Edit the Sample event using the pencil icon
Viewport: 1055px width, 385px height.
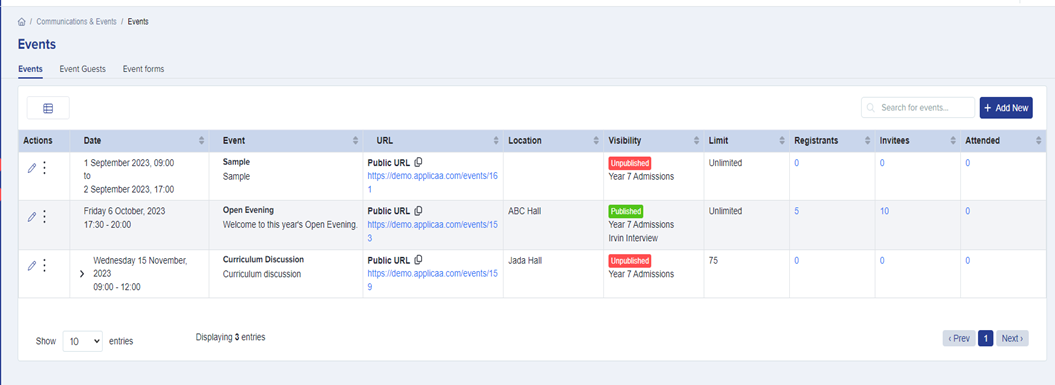[x=32, y=168]
